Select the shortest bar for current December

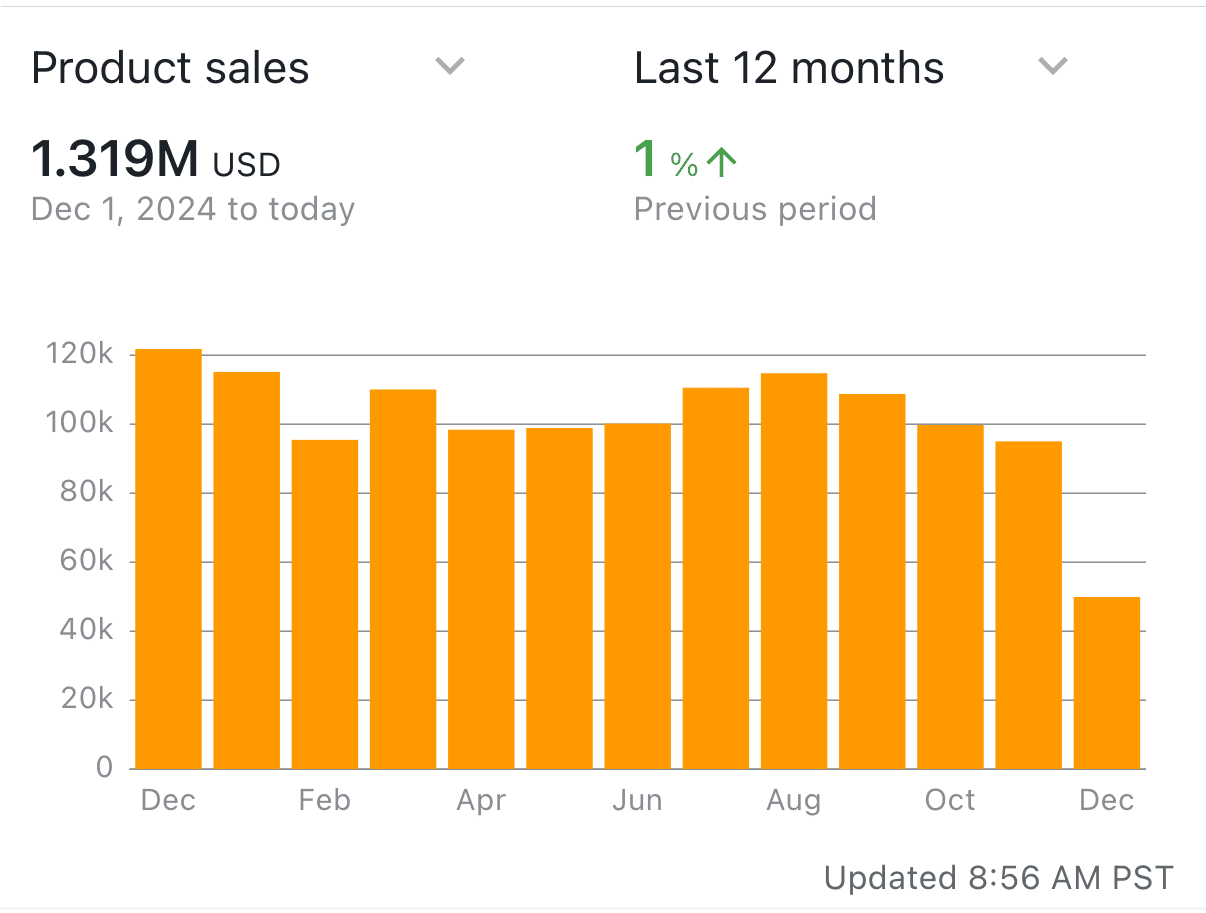(x=1106, y=682)
